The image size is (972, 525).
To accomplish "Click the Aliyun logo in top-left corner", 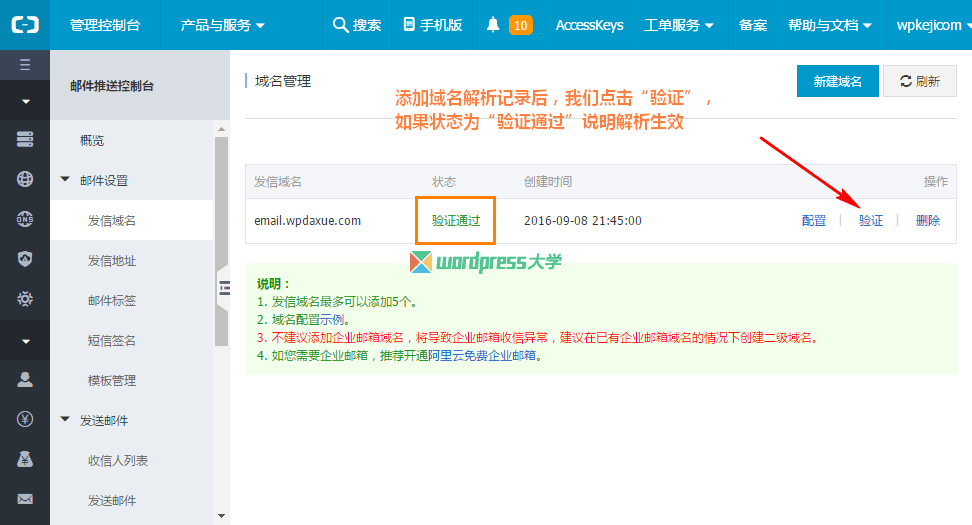I will point(25,25).
